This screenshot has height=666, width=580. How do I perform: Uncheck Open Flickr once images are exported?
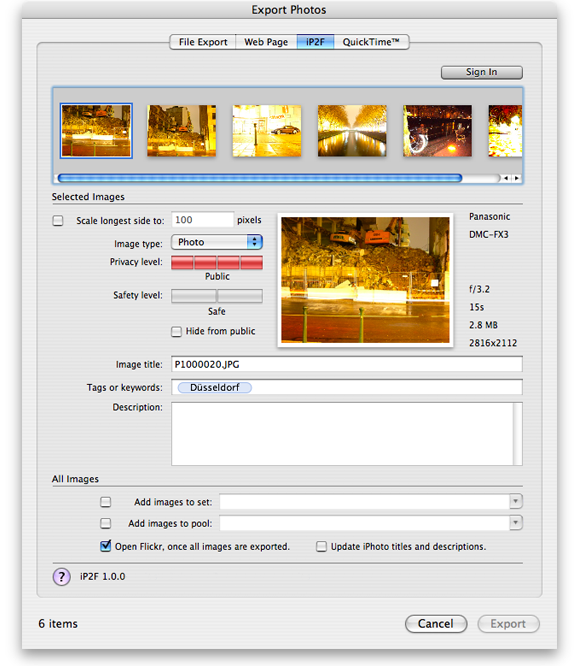105,546
